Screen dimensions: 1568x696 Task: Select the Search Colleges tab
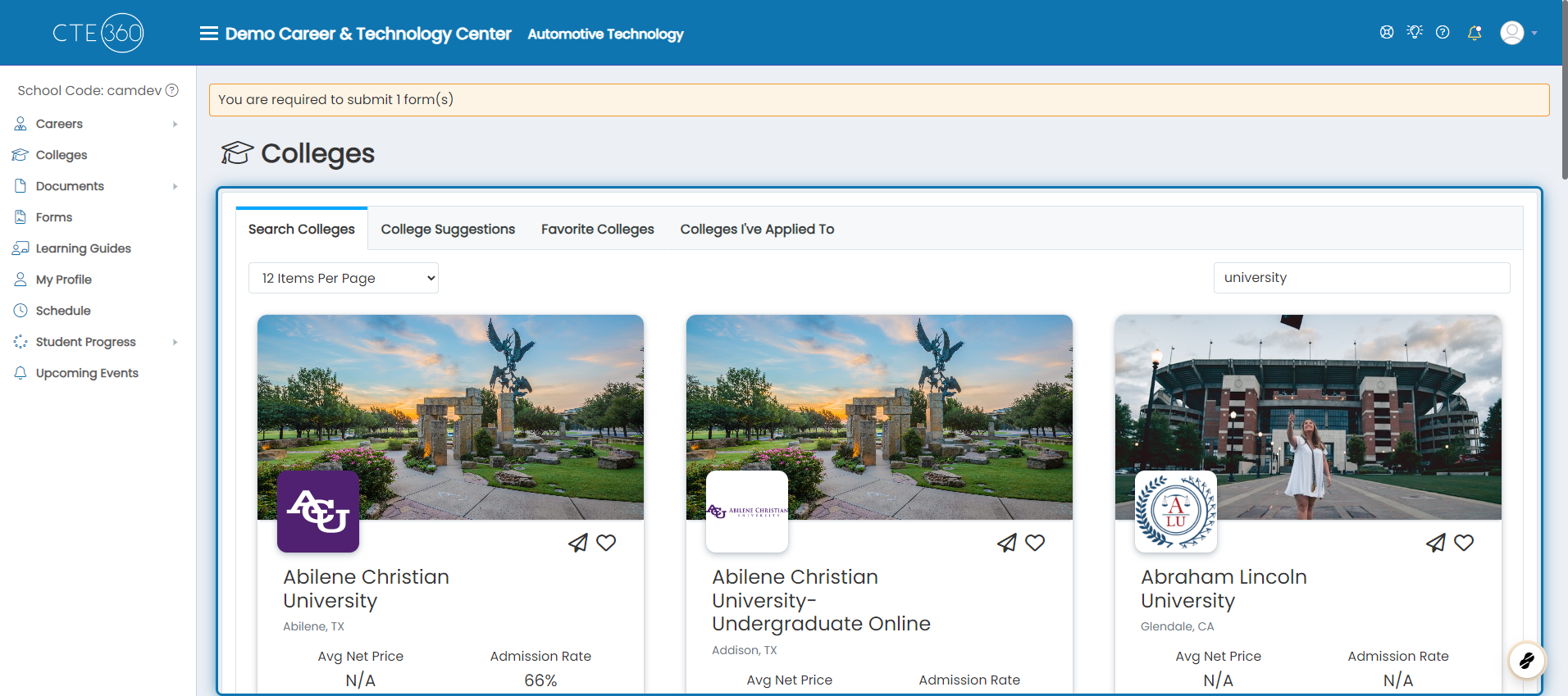[302, 229]
